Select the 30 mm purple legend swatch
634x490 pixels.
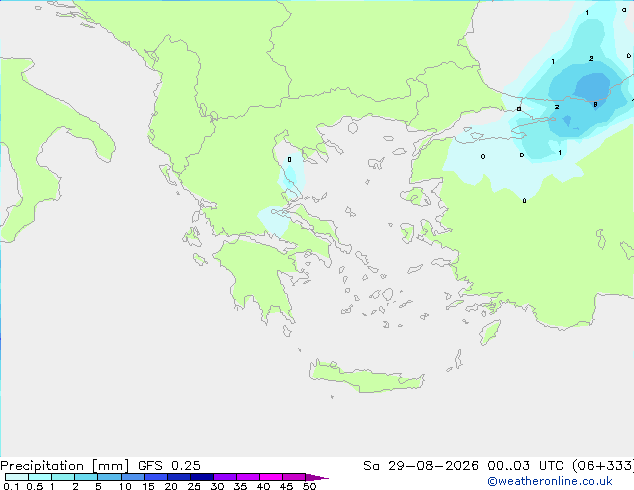[224, 477]
